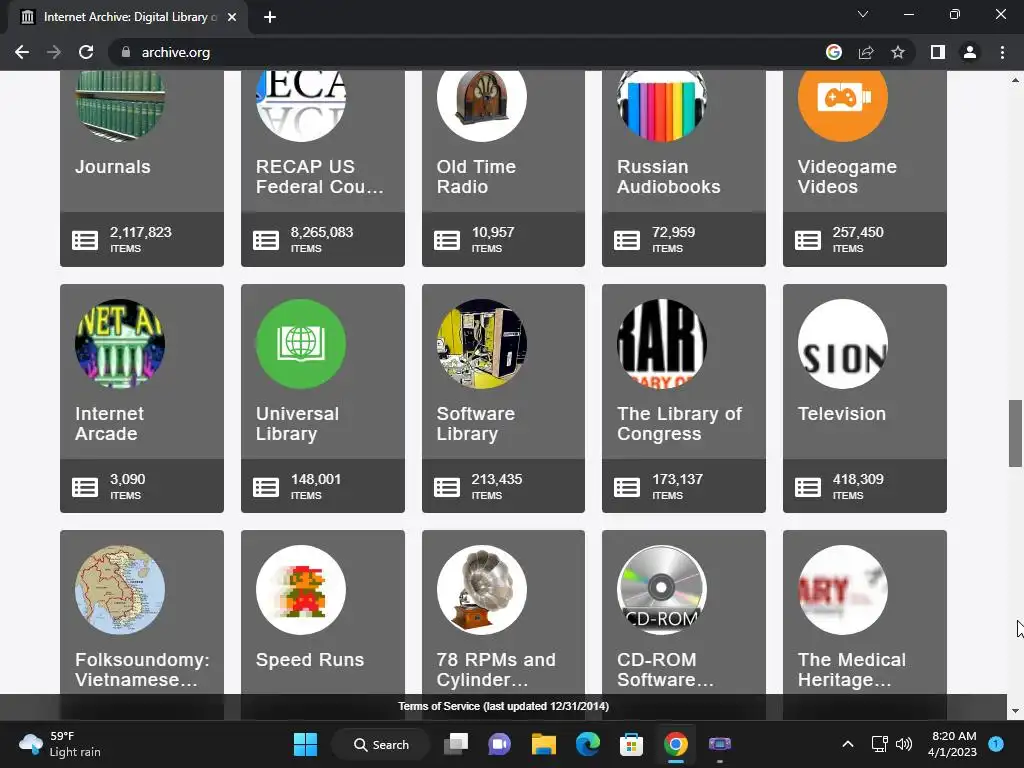Close the Internet Archive tab
This screenshot has width=1024, height=768.
232,17
